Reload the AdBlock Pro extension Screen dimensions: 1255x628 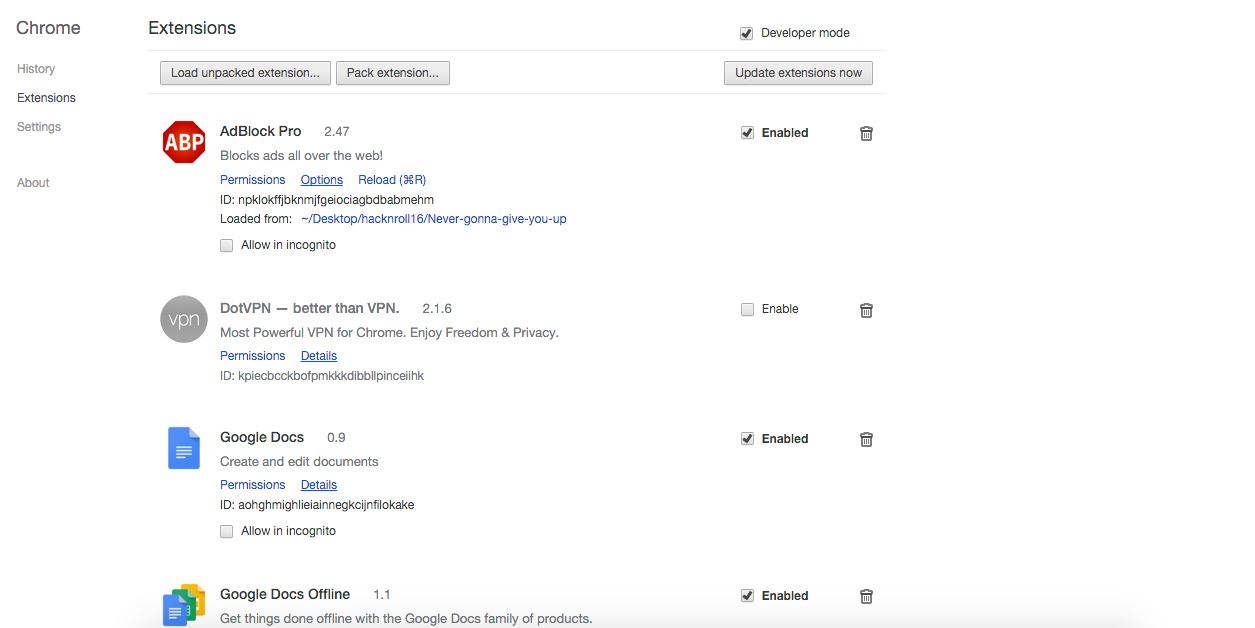(392, 180)
